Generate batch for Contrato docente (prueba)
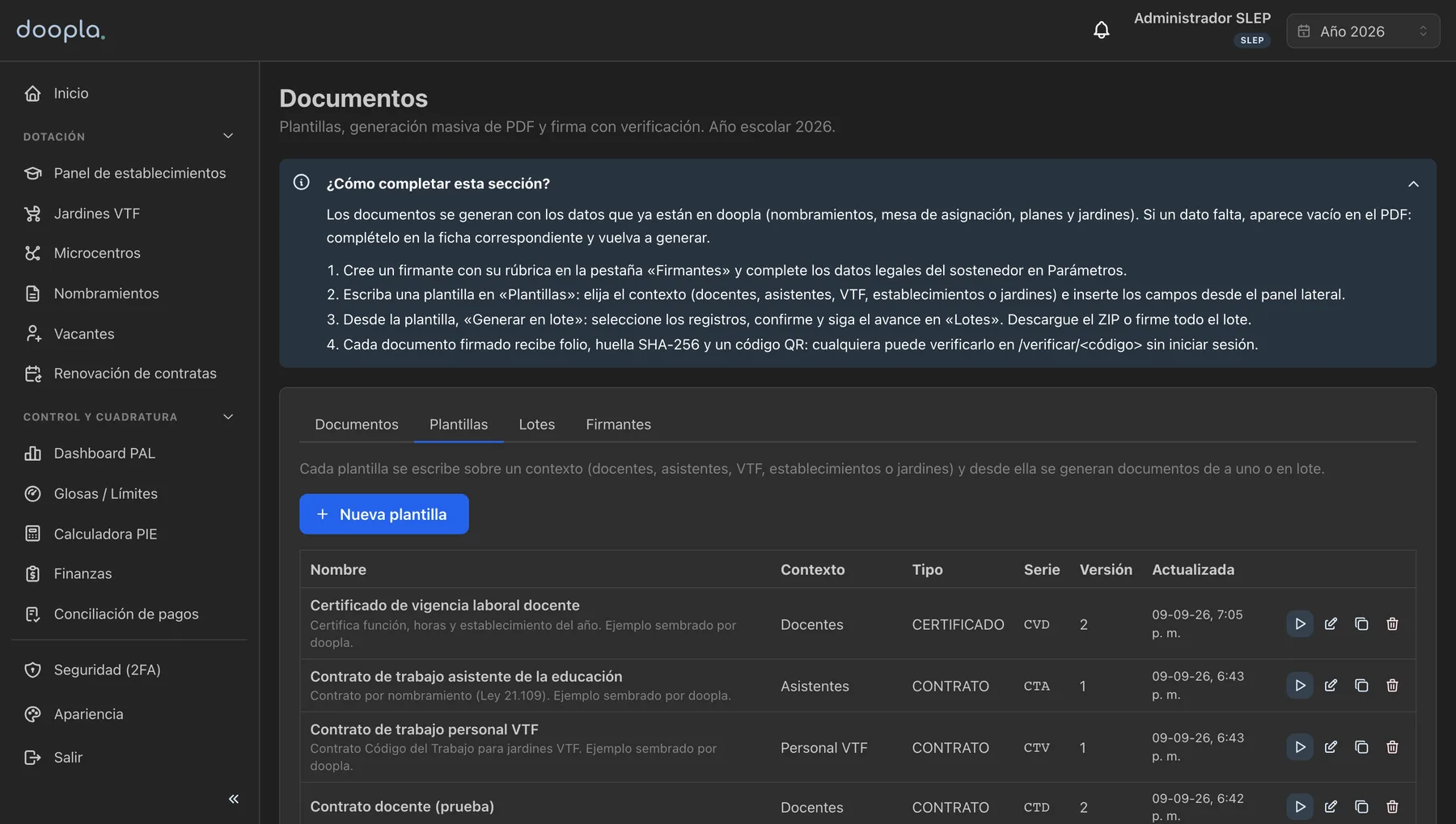1456x824 pixels. (1300, 807)
